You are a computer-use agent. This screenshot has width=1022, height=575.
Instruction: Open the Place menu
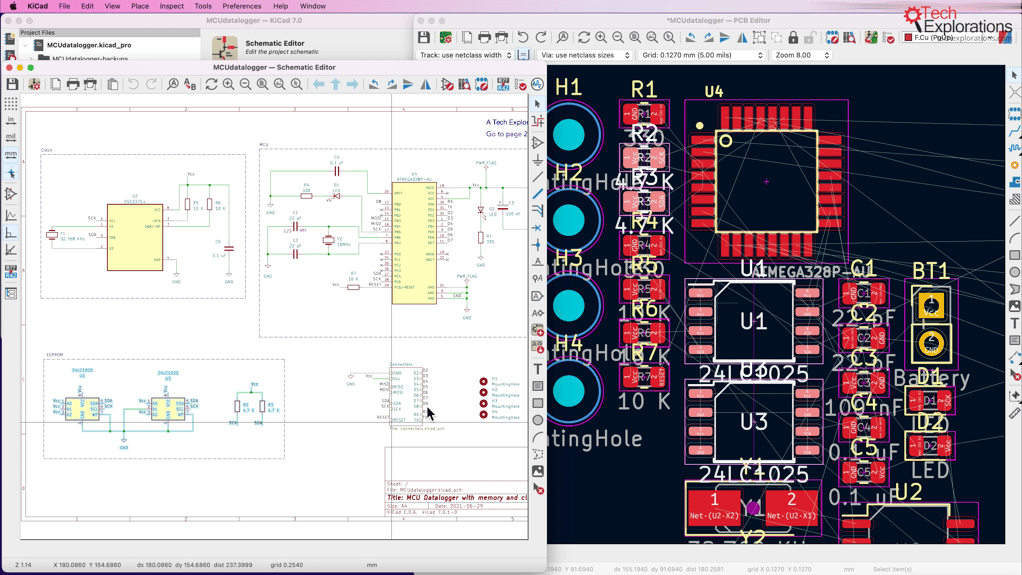pos(140,6)
